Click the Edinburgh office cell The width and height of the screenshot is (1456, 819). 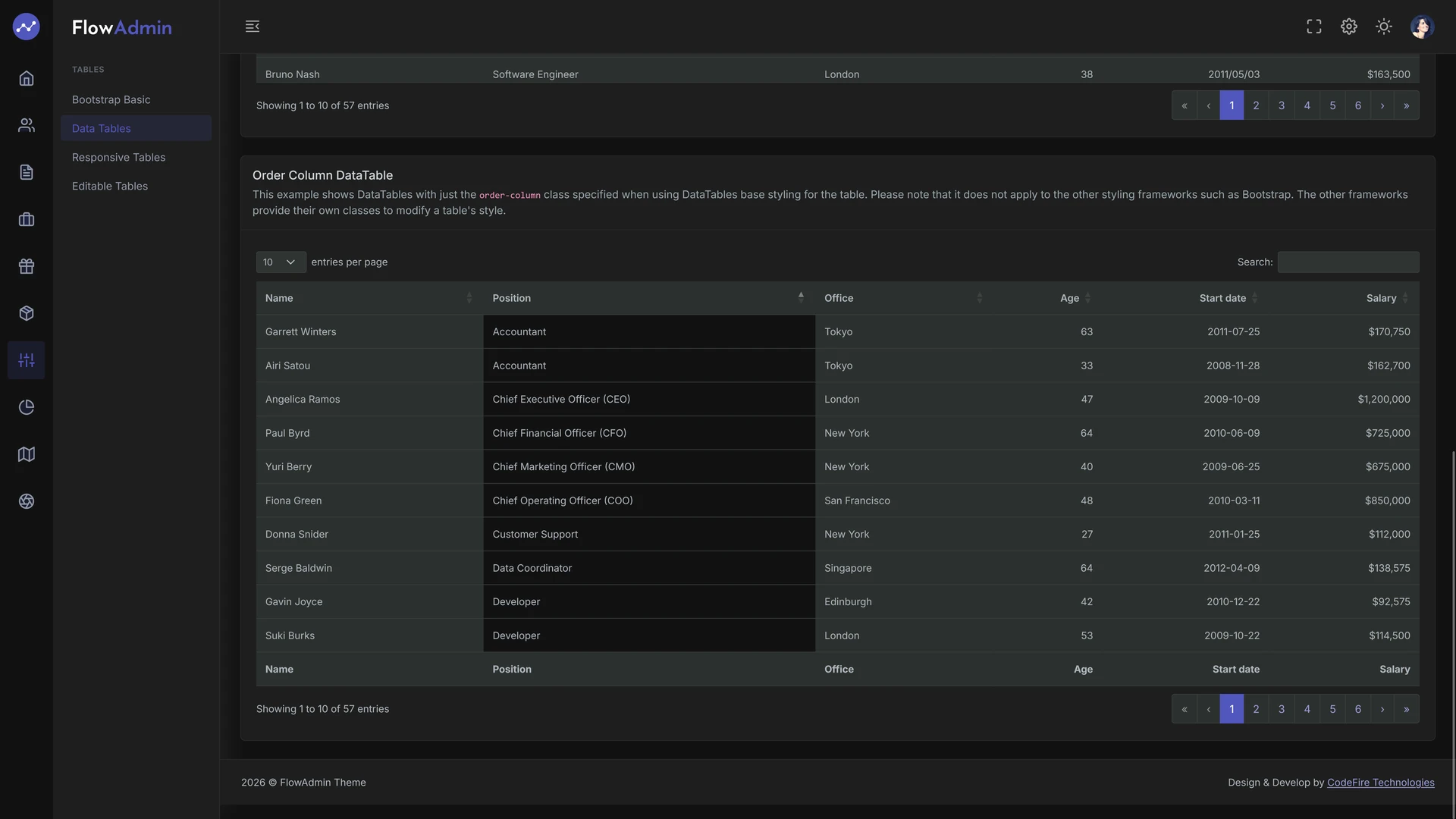(904, 602)
